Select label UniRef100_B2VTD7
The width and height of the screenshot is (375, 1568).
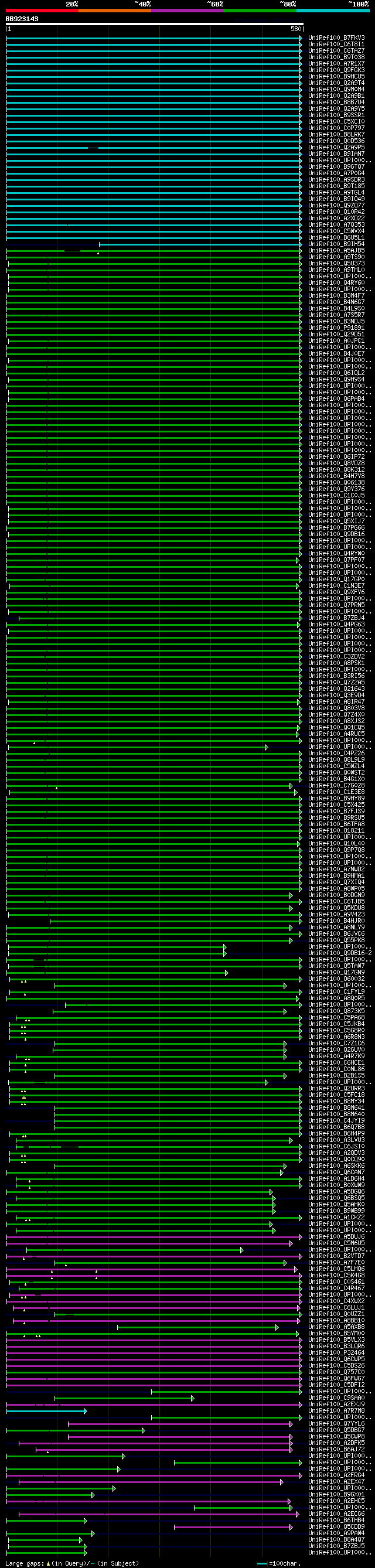[x=337, y=1257]
